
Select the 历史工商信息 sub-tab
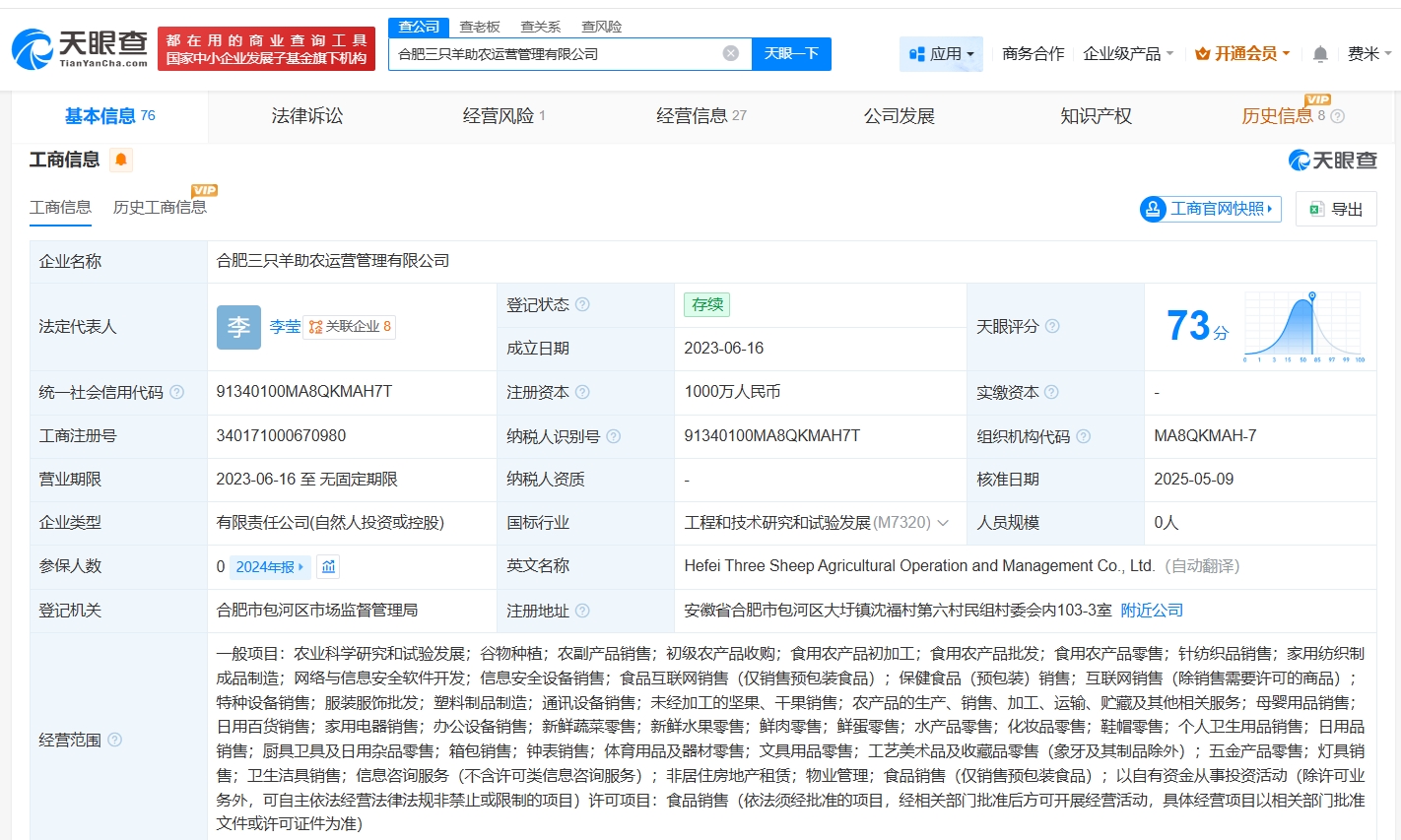160,207
